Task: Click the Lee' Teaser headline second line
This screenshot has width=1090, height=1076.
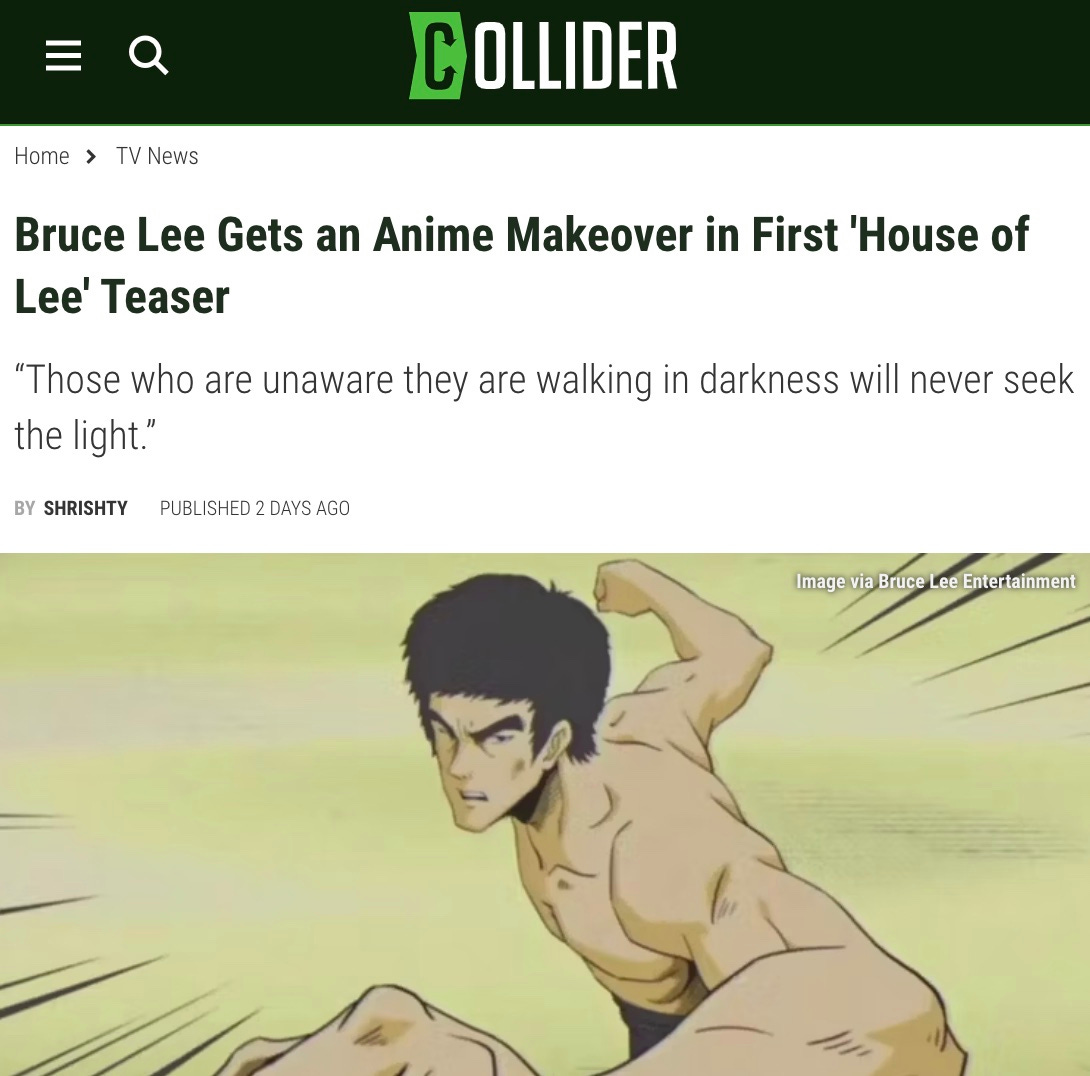Action: click(x=122, y=297)
